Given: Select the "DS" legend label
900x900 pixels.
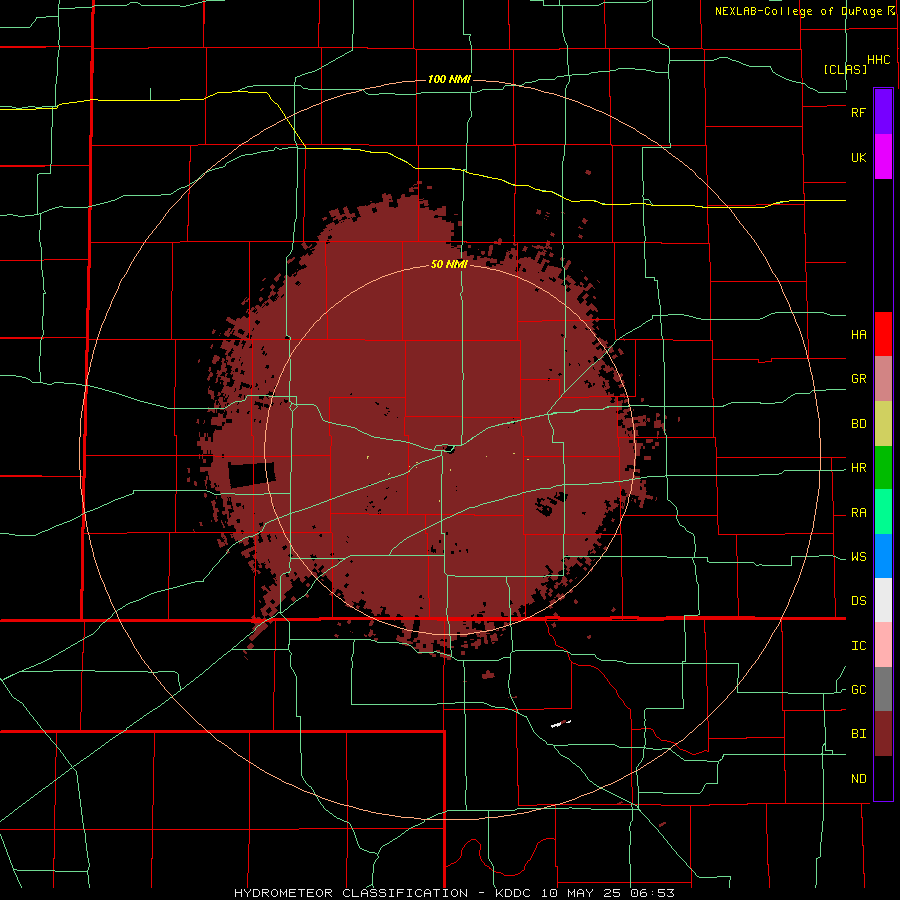Looking at the screenshot, I should 858,601.
